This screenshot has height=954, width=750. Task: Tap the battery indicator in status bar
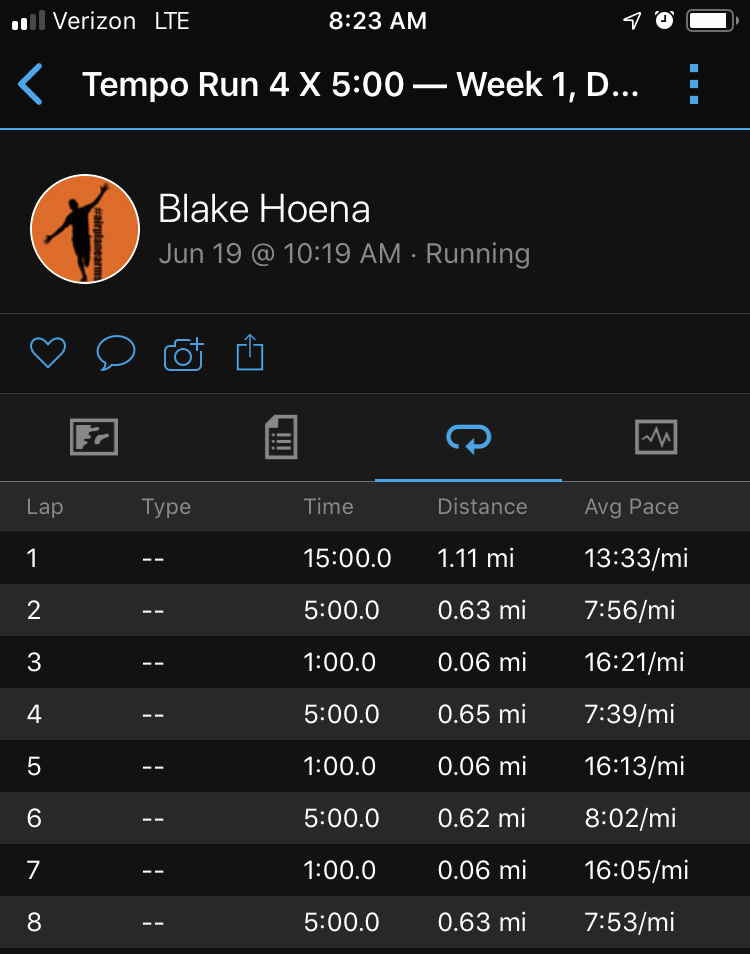tap(712, 21)
